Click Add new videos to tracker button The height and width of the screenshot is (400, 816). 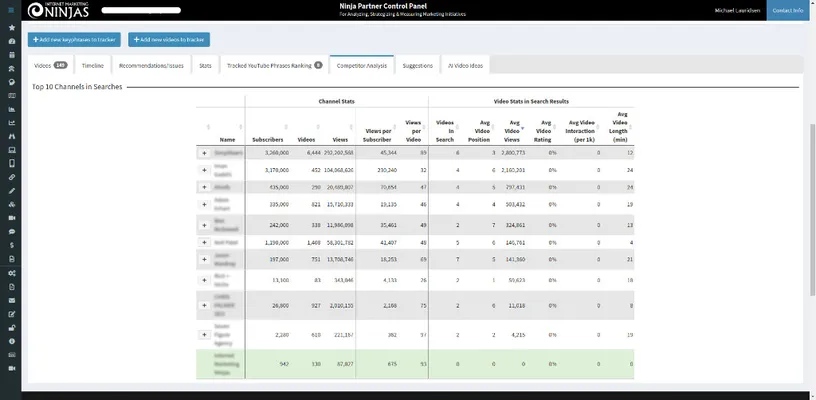pyautogui.click(x=168, y=40)
